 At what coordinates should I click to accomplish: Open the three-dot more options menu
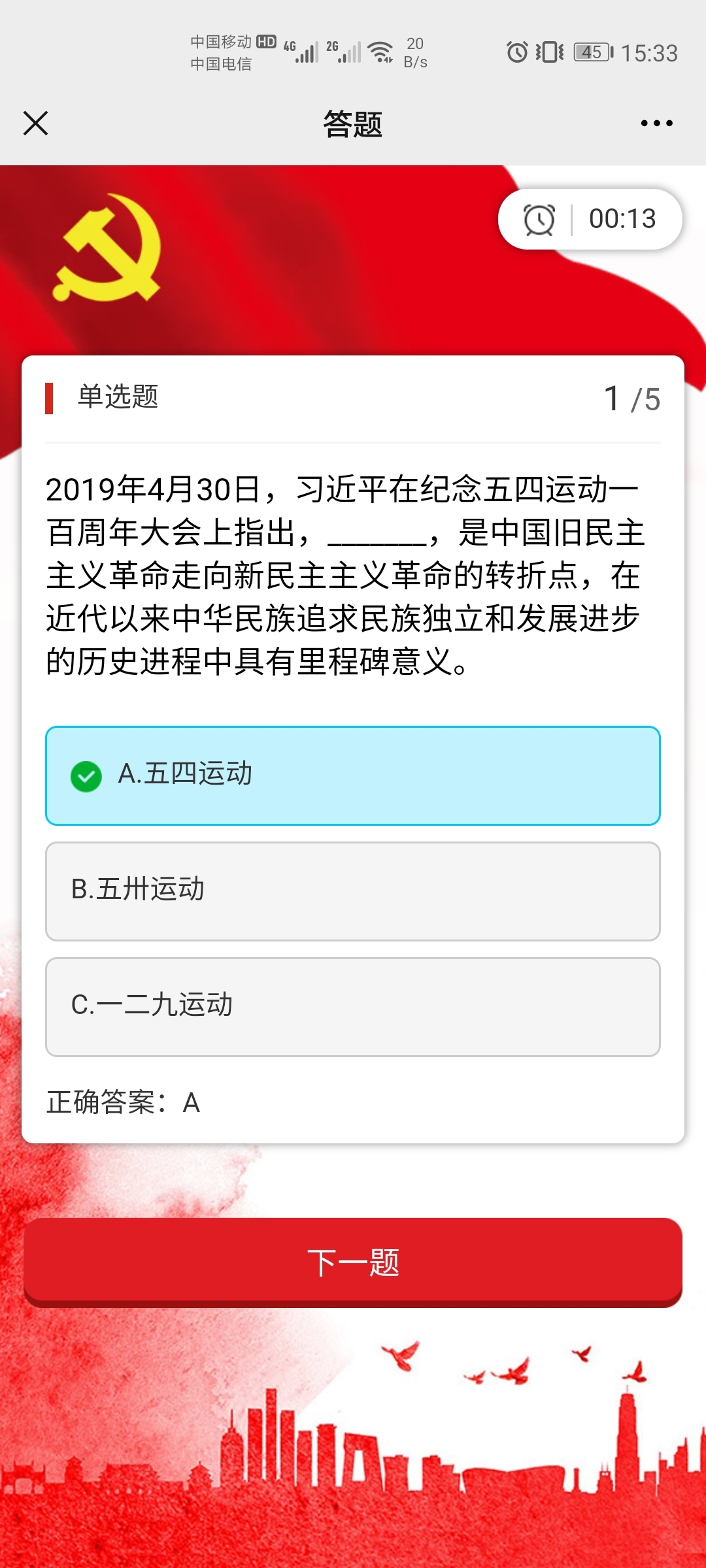click(x=656, y=123)
